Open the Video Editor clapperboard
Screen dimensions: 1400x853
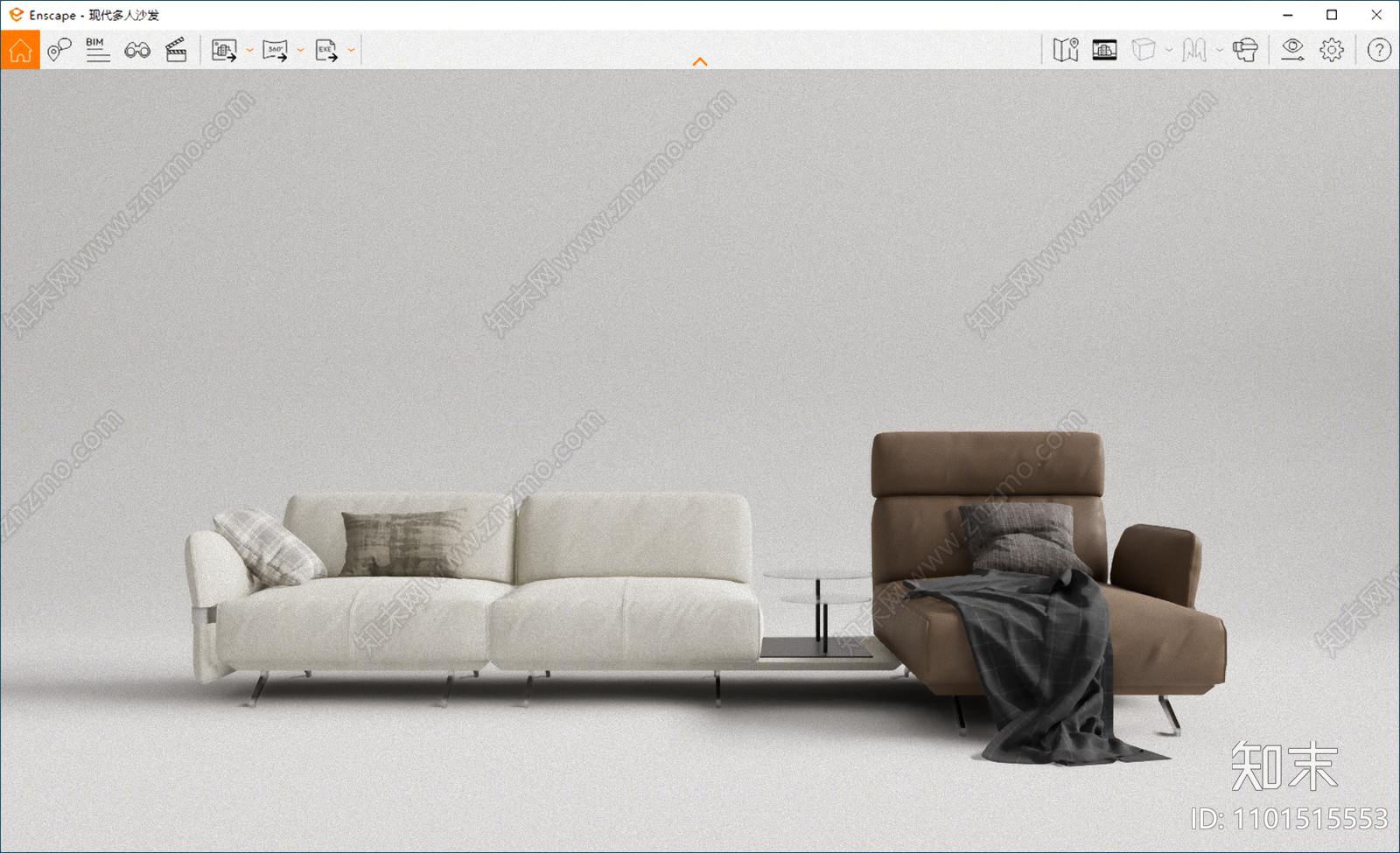point(176,50)
